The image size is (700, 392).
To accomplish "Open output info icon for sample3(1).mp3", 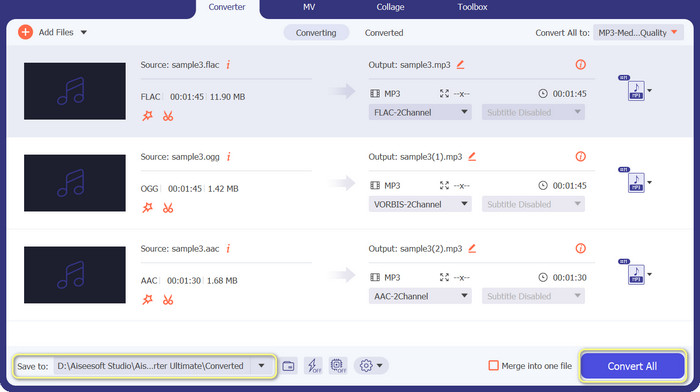I will click(580, 157).
